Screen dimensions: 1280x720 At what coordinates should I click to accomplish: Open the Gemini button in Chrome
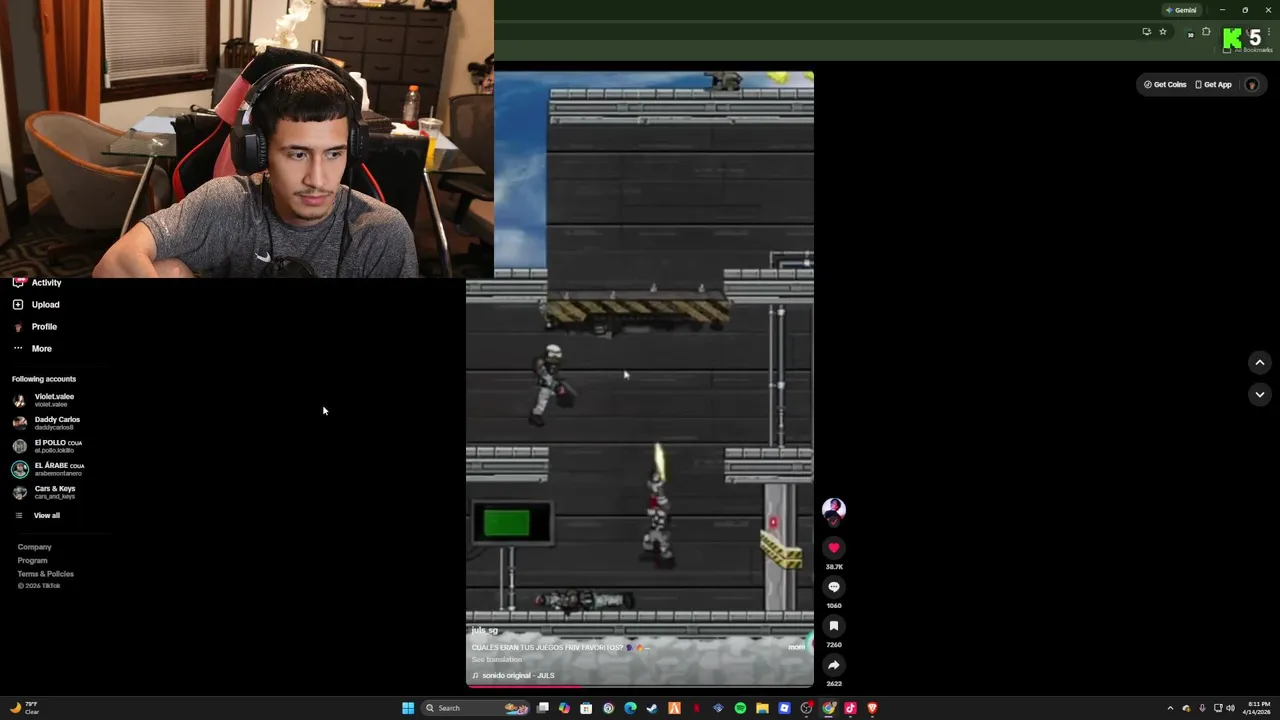click(x=1181, y=10)
